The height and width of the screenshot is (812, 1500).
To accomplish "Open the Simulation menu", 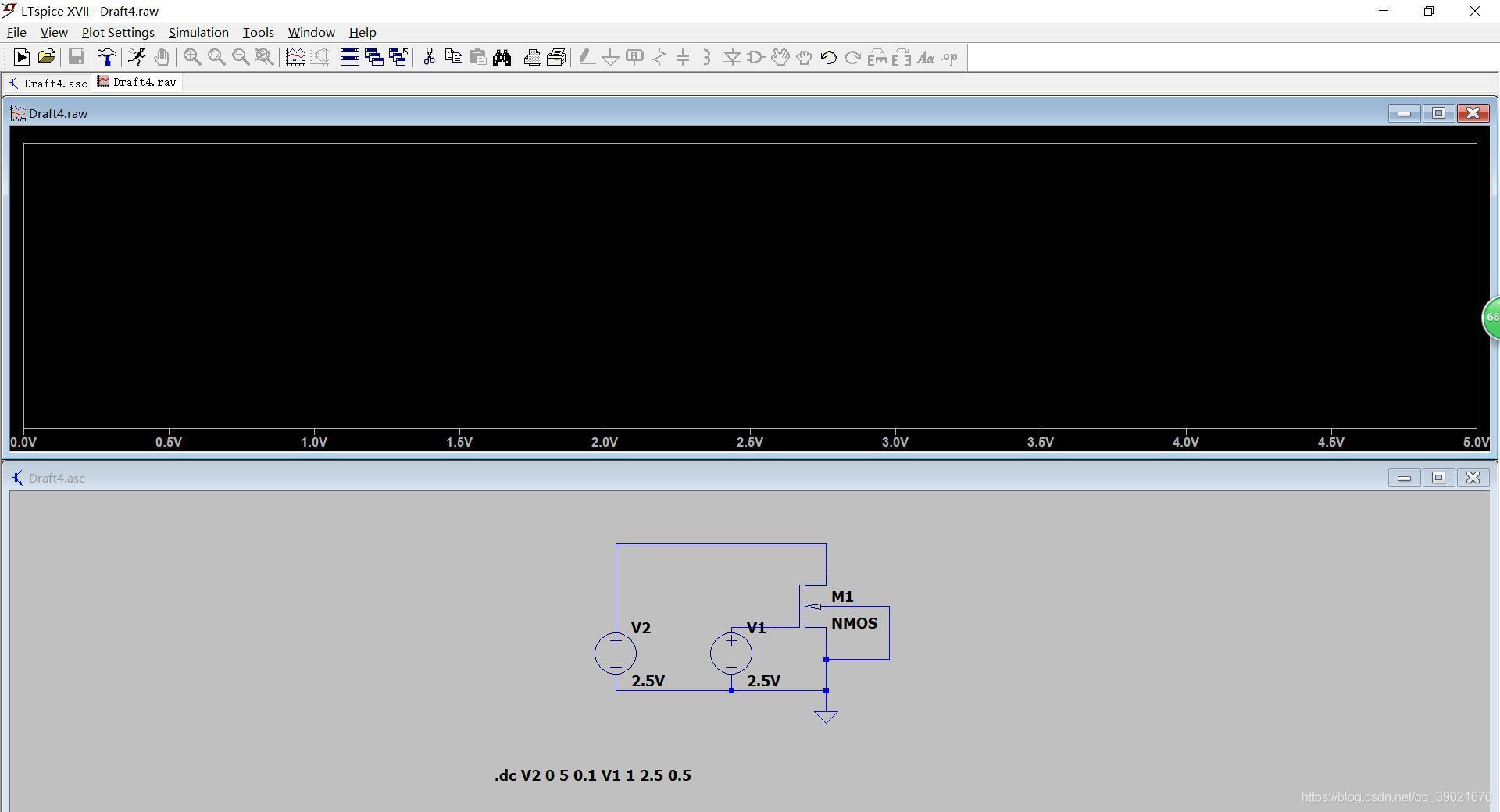I will tap(198, 32).
